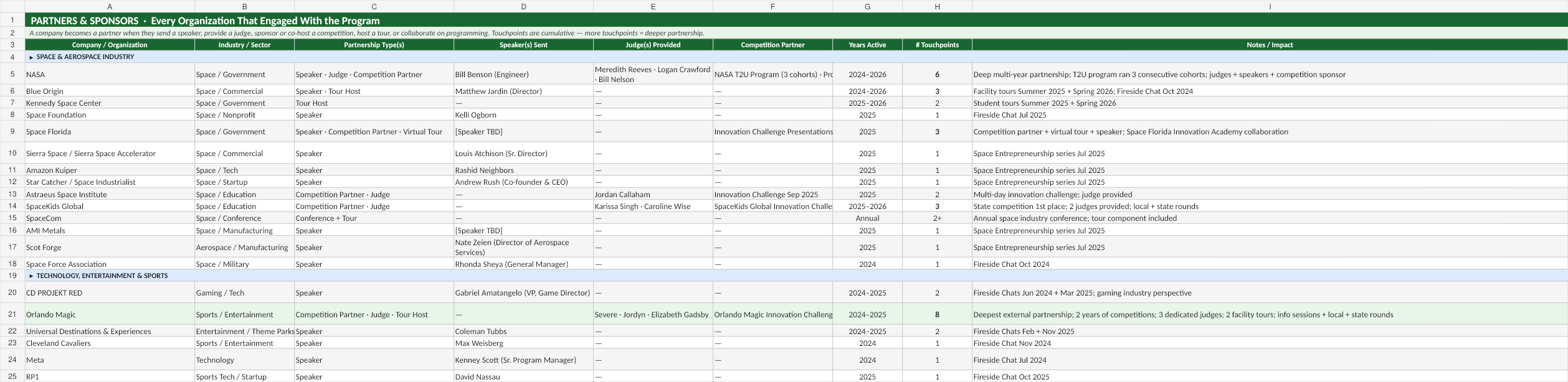Select the Star Catcher / Space Industrialist cell
This screenshot has height=382, width=1568.
click(x=110, y=182)
